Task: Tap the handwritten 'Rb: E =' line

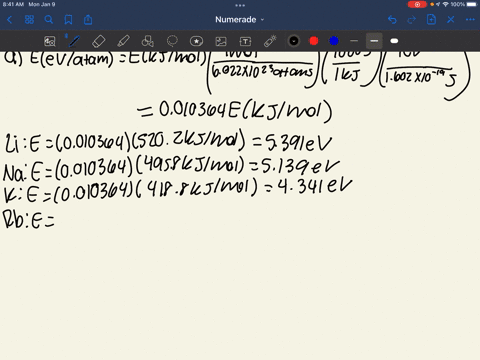Action: point(28,220)
